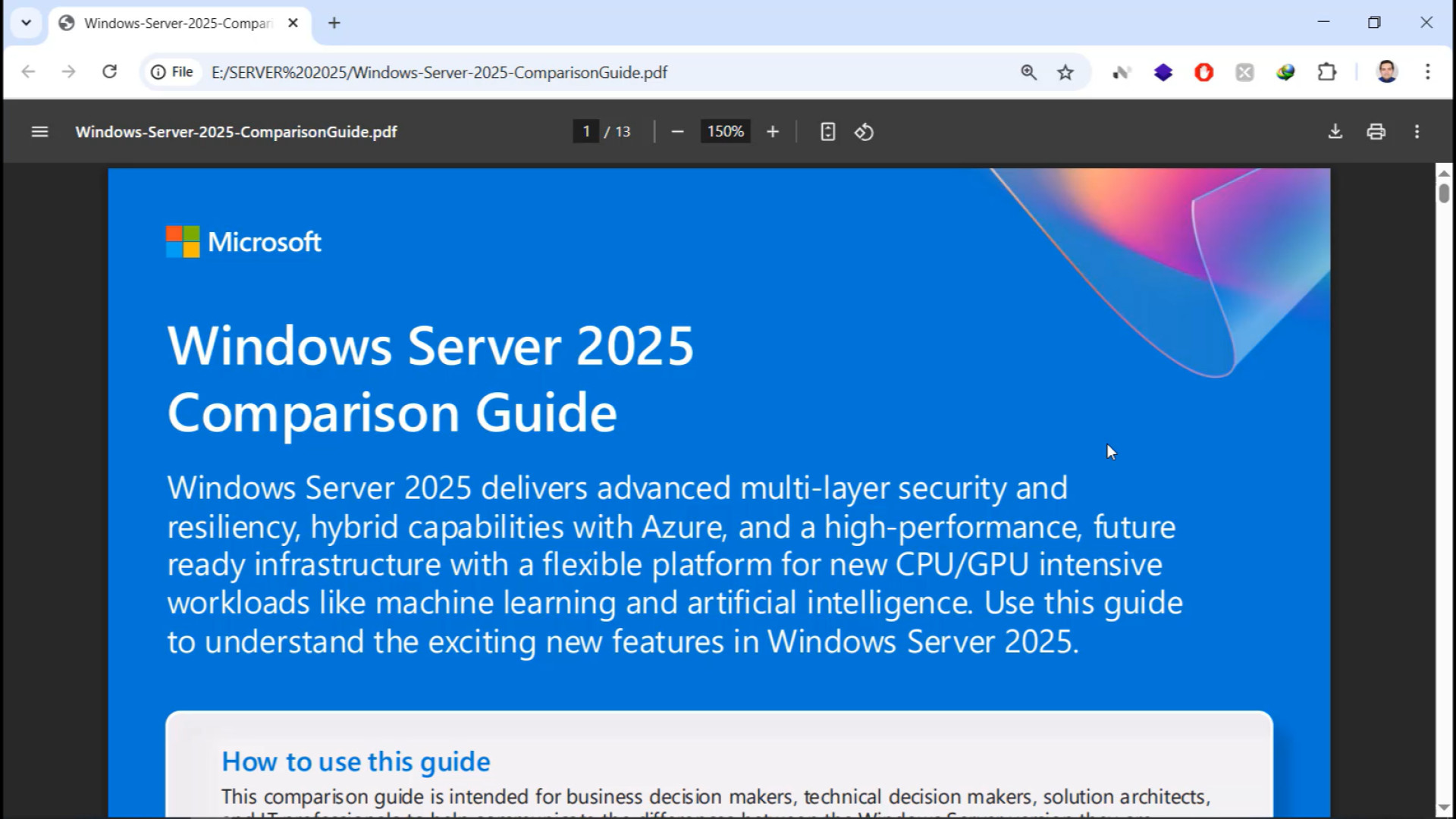
Task: Select the Windows-Server-2025 tab
Action: coord(177,23)
